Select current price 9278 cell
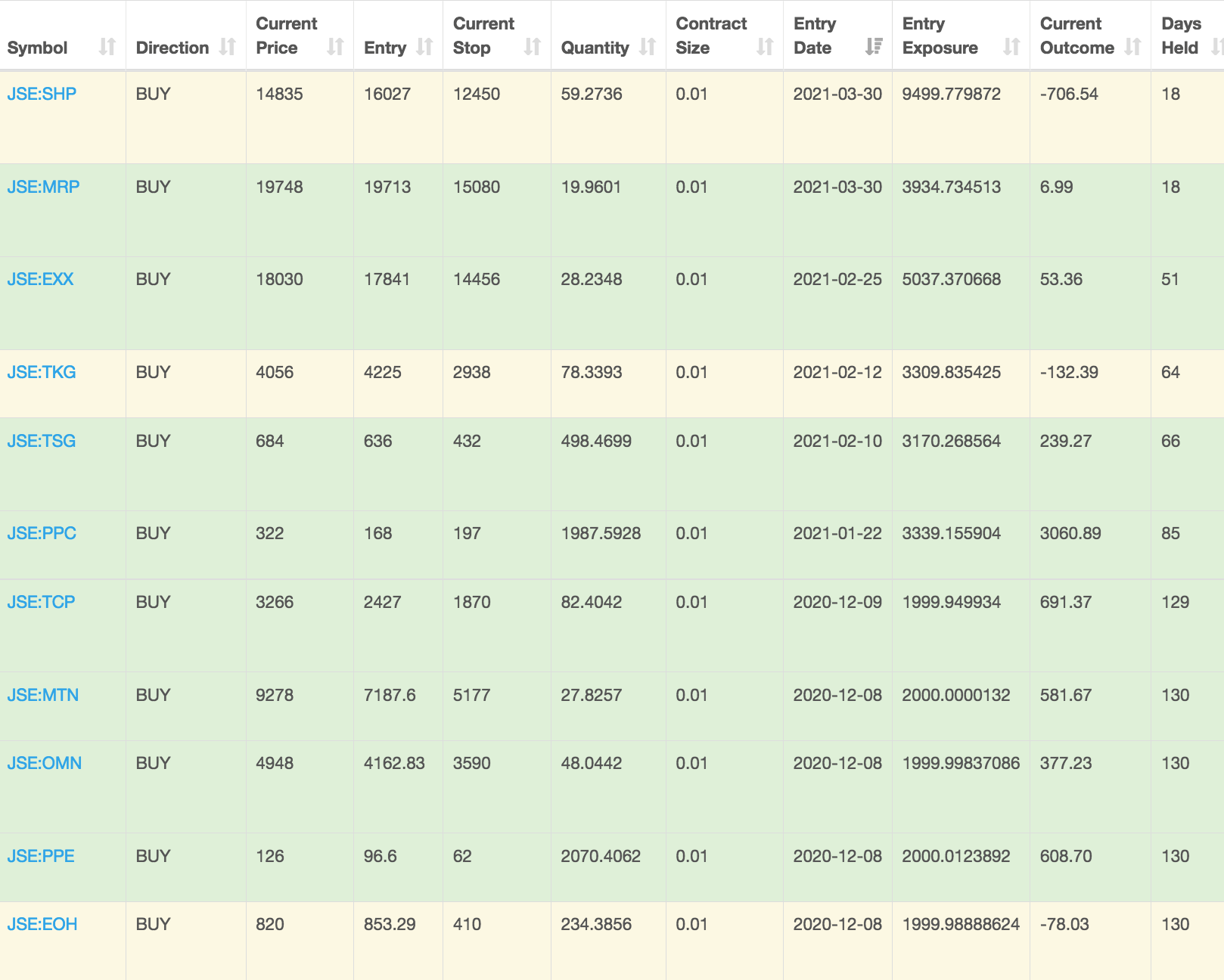The height and width of the screenshot is (980, 1224). [x=275, y=695]
